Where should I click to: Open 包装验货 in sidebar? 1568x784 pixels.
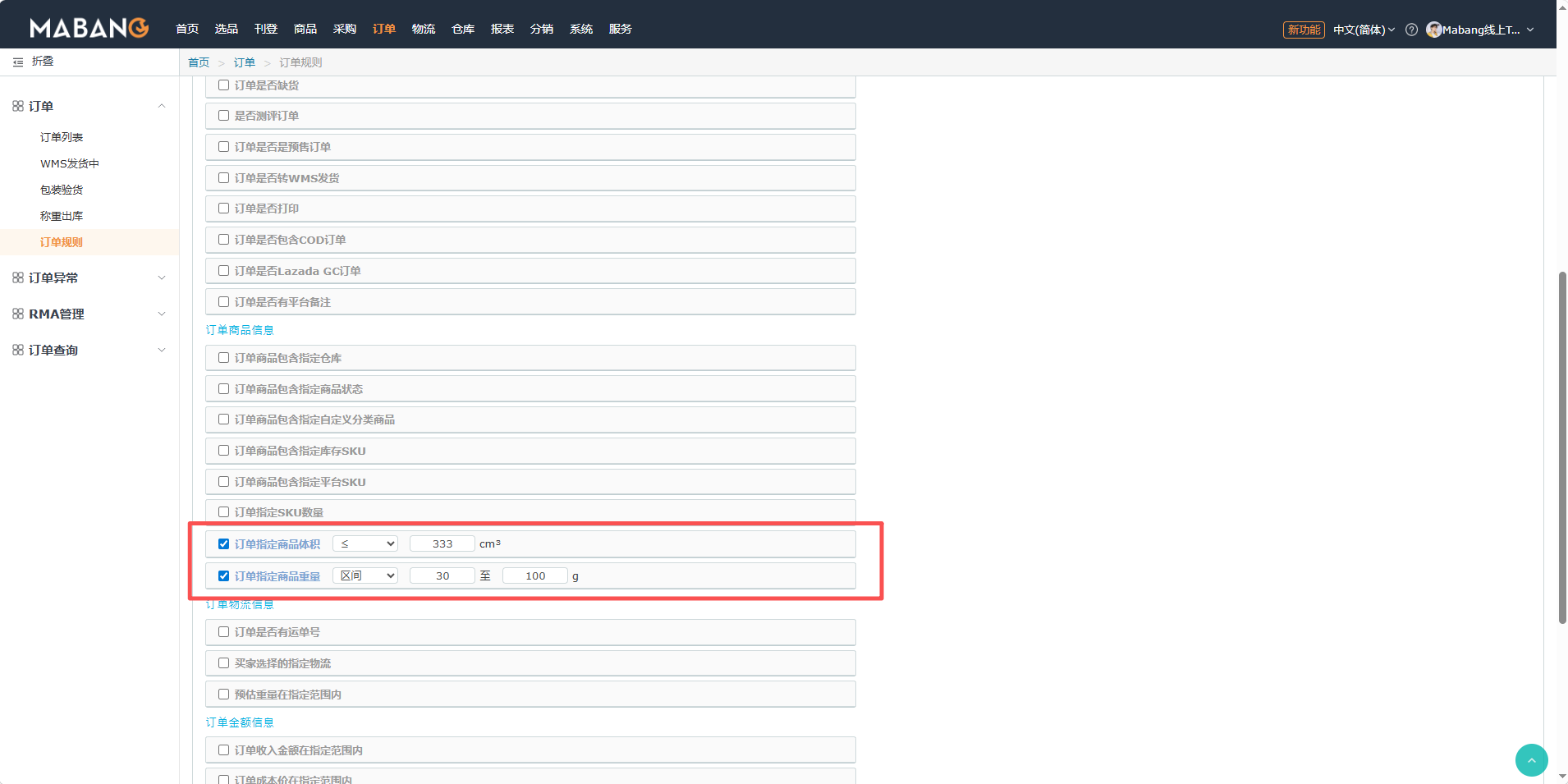pyautogui.click(x=62, y=190)
